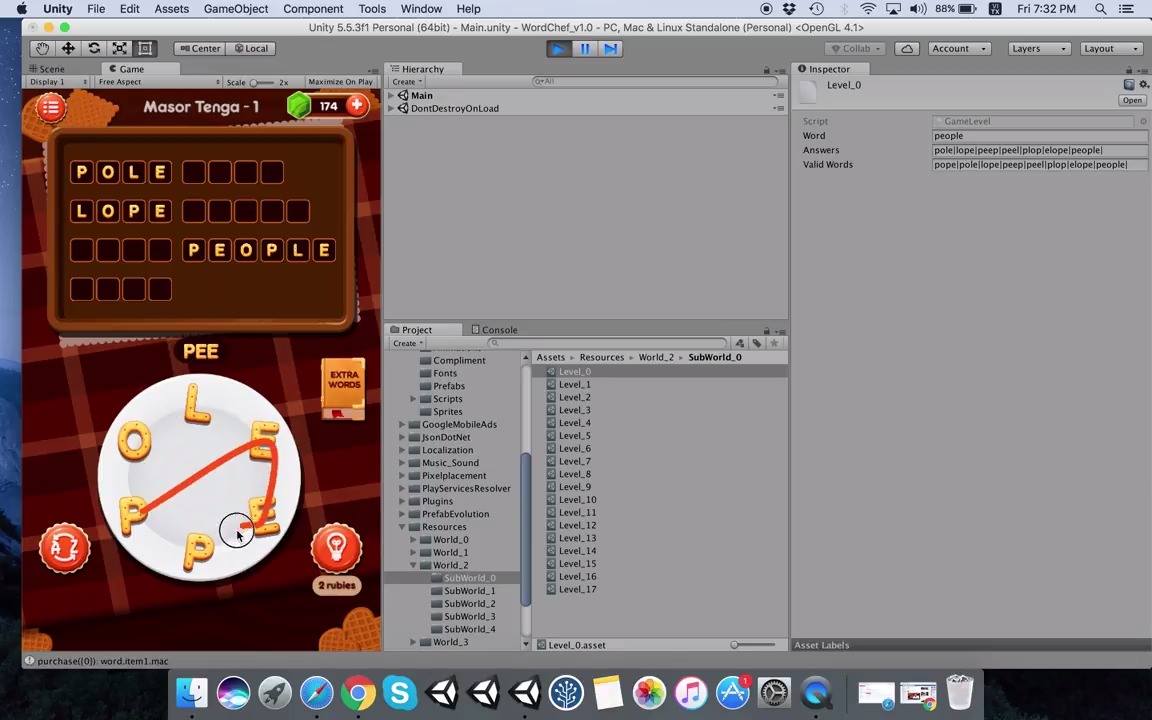Screen dimensions: 1152x720
Task: Adjust the game view Scale slider
Action: (262, 82)
